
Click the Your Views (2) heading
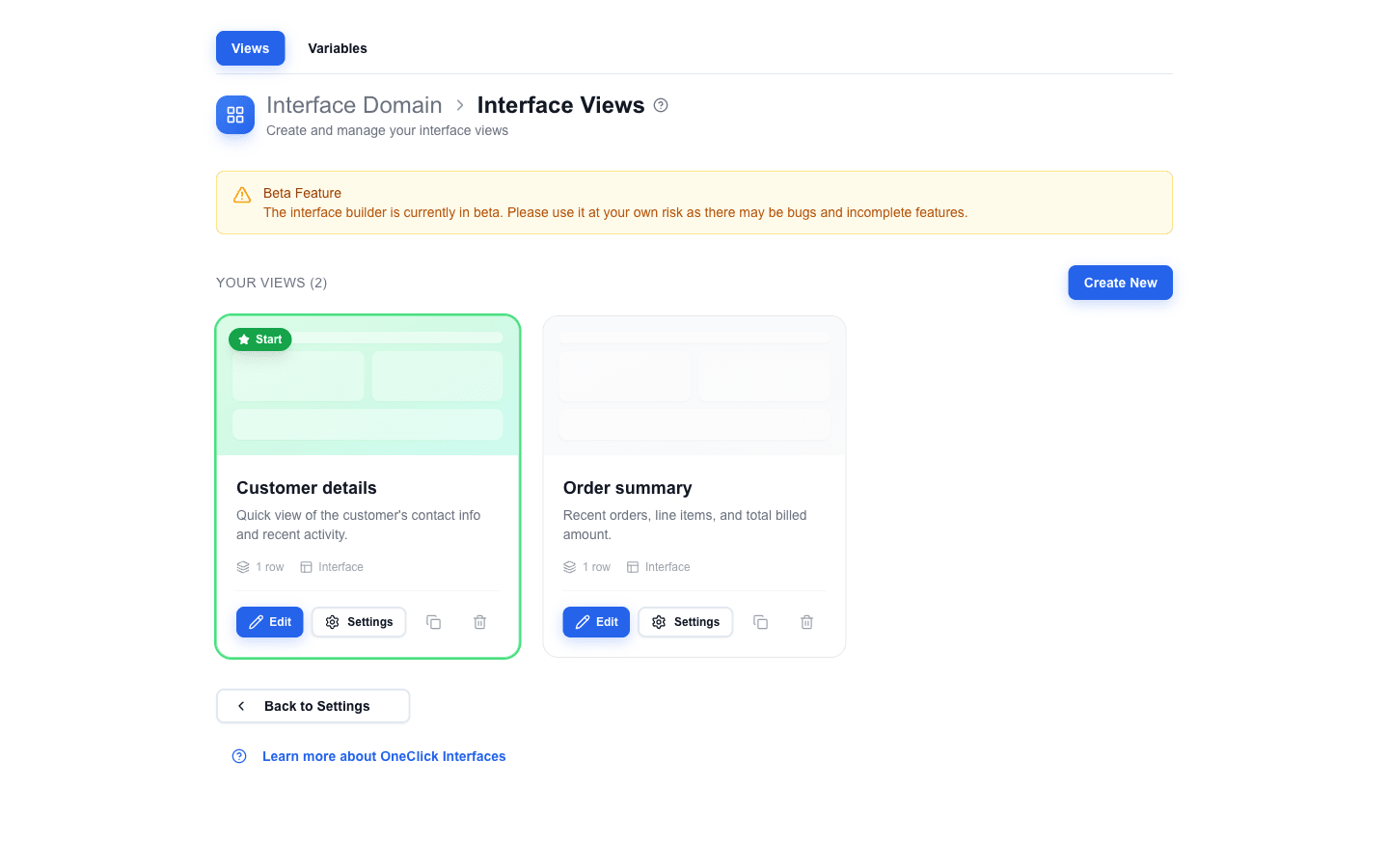272,283
